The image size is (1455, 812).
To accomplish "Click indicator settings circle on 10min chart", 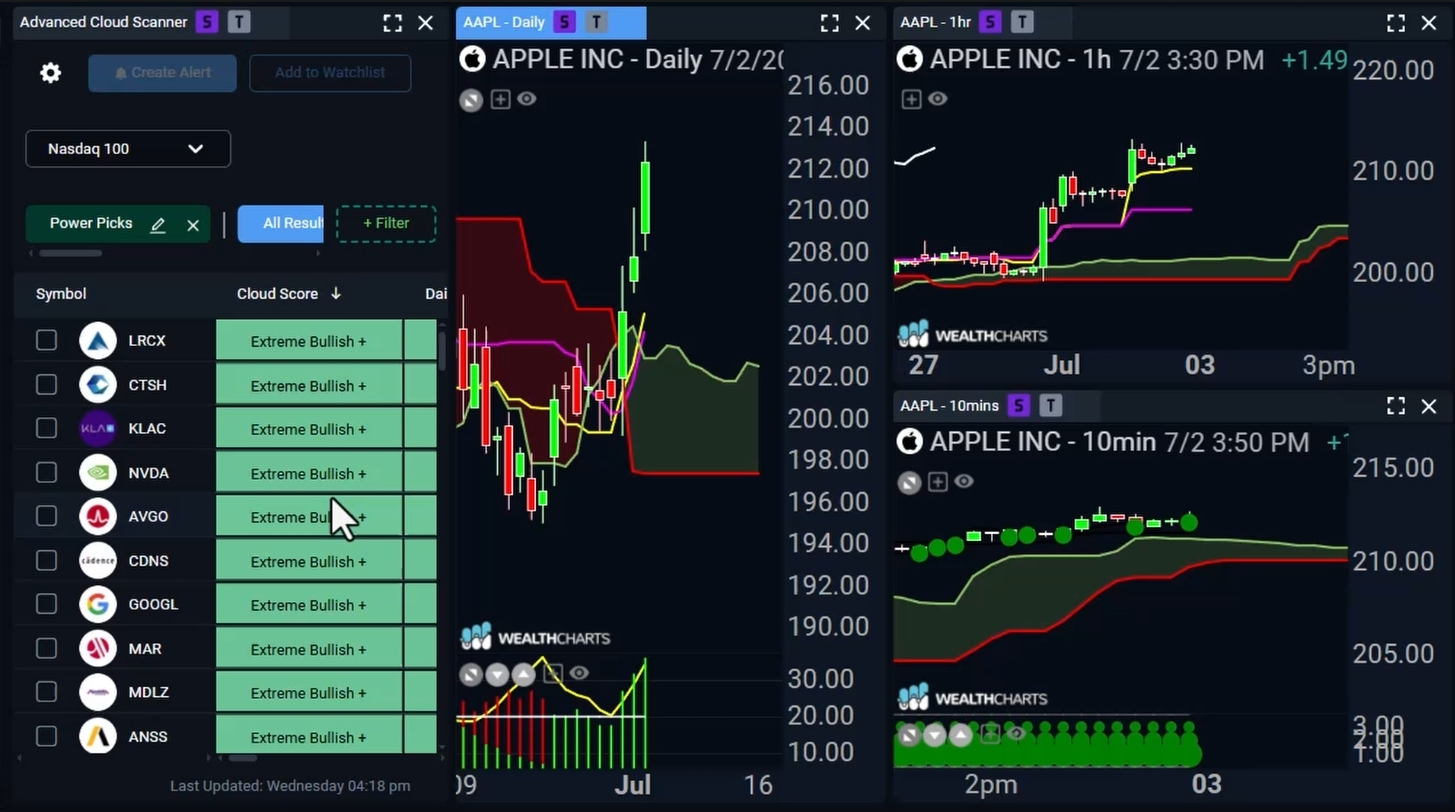I will [x=909, y=483].
